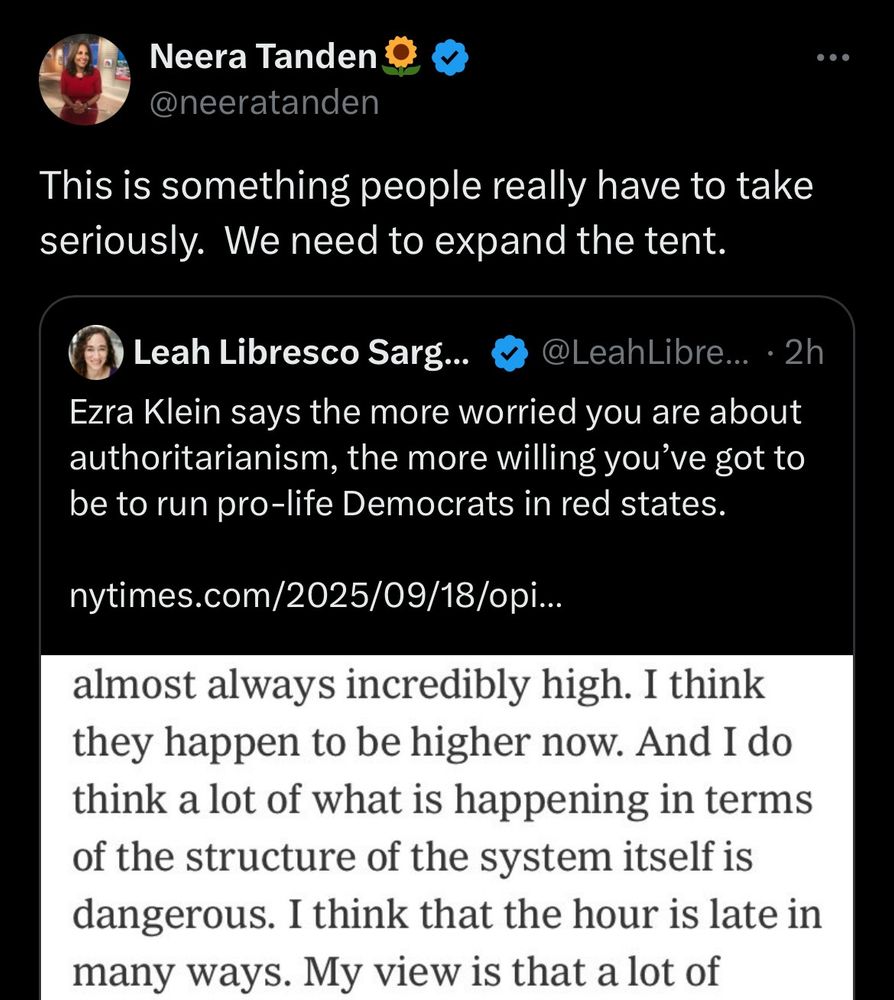
Task: Visit the @neeratanden handle
Action: [x=264, y=102]
